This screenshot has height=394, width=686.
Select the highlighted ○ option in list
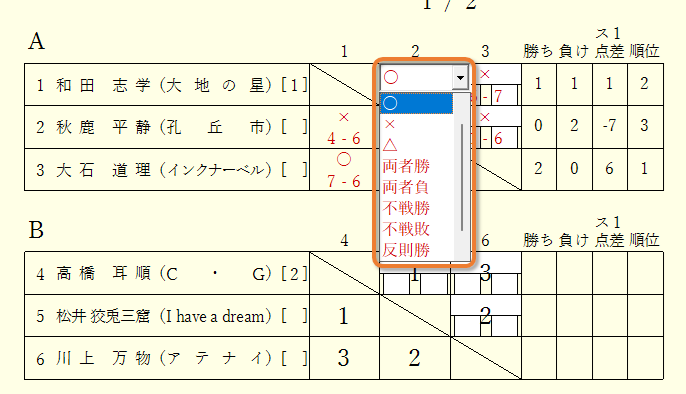click(x=416, y=103)
